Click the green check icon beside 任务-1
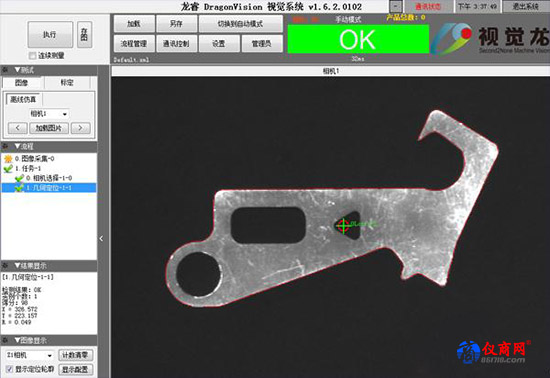Screen dimensions: 550x378 (8, 169)
